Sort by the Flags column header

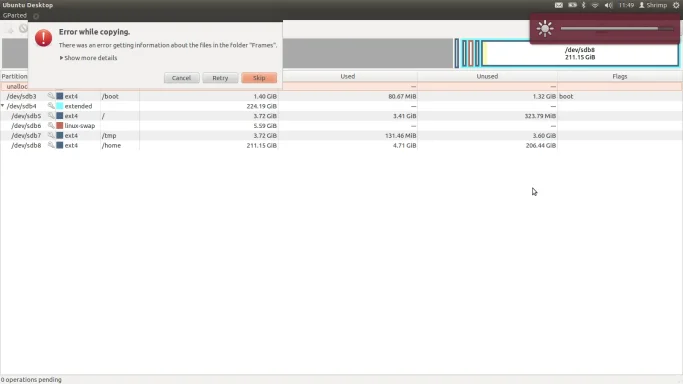click(x=619, y=76)
